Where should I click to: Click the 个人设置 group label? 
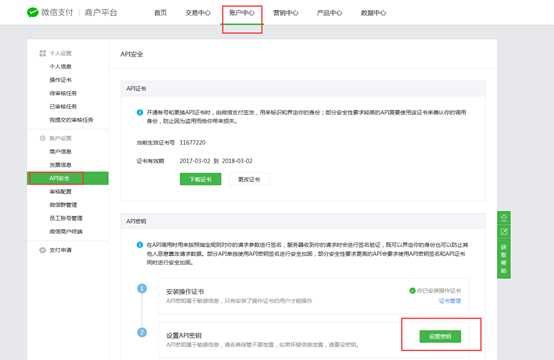pos(60,53)
